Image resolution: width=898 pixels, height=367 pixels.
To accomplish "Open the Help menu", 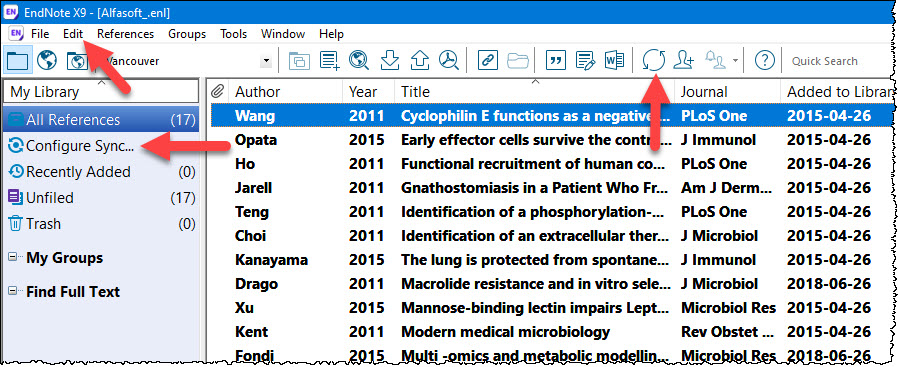I will click(x=332, y=34).
